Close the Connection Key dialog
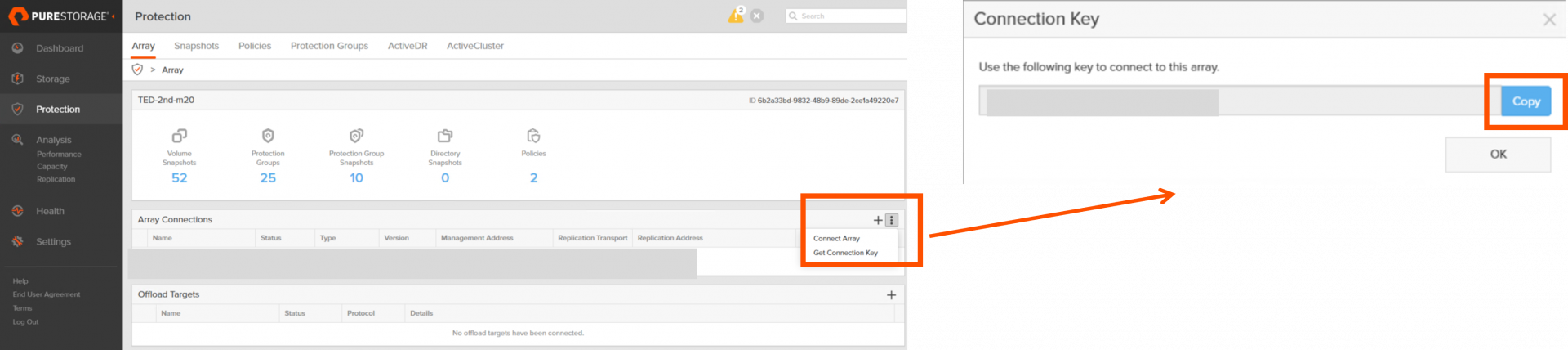The width and height of the screenshot is (1568, 350). [1548, 20]
